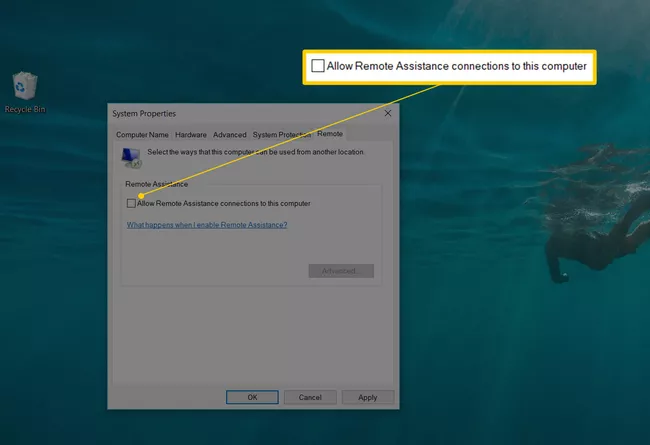Click the Remote Assistance group label

156,184
